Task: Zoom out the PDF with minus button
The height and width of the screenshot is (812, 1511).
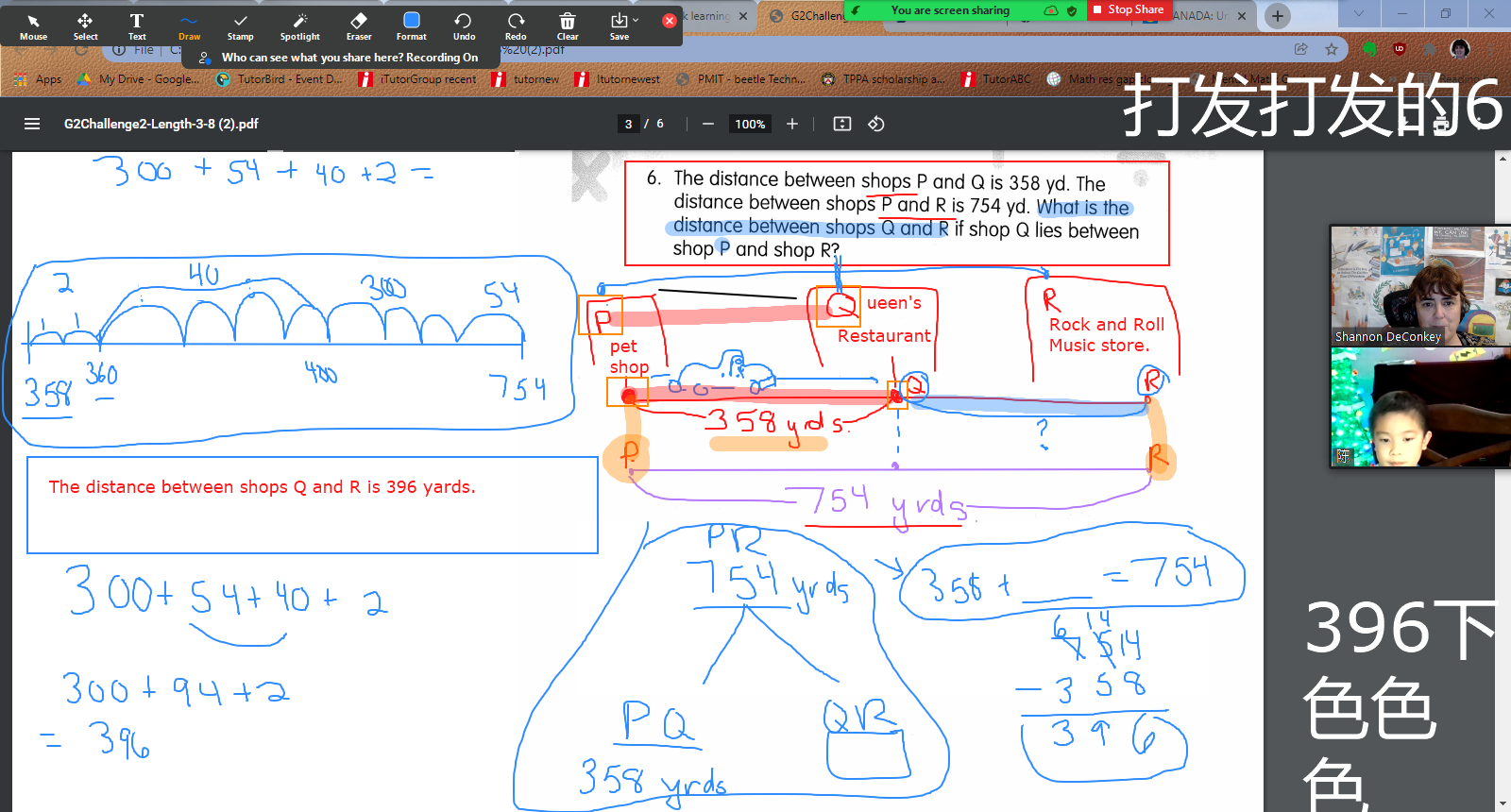Action: click(x=708, y=124)
